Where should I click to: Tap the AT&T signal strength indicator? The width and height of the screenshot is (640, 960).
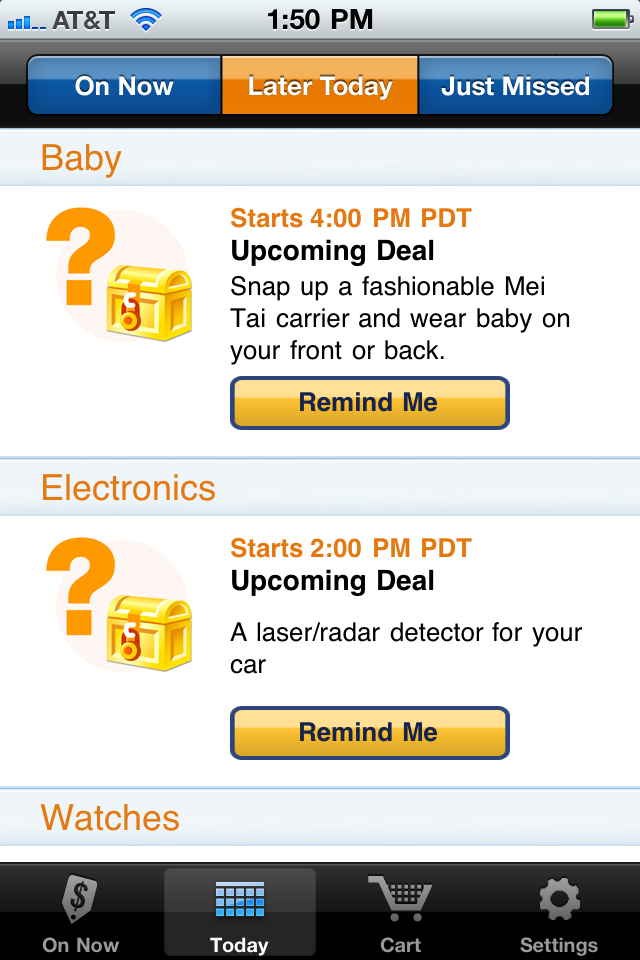pos(26,23)
